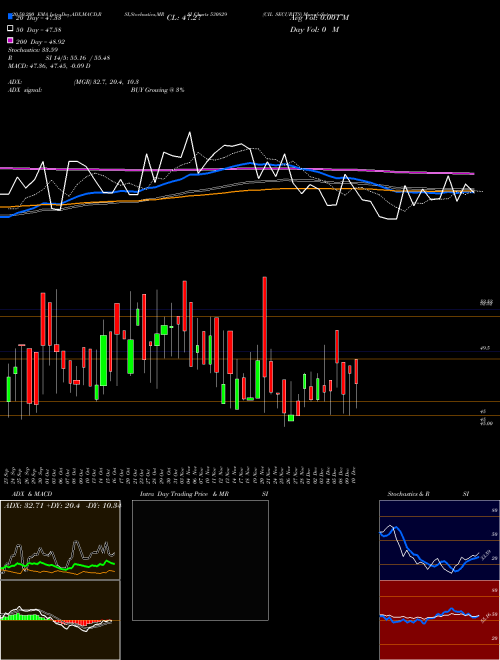This screenshot has width=500, height=660.
Task: Click the 'Stochastics: 33.59' reading
Action: (33, 50)
